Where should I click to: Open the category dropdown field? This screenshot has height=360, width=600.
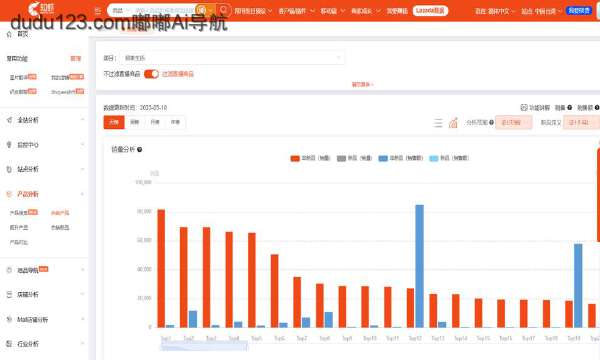tap(232, 58)
